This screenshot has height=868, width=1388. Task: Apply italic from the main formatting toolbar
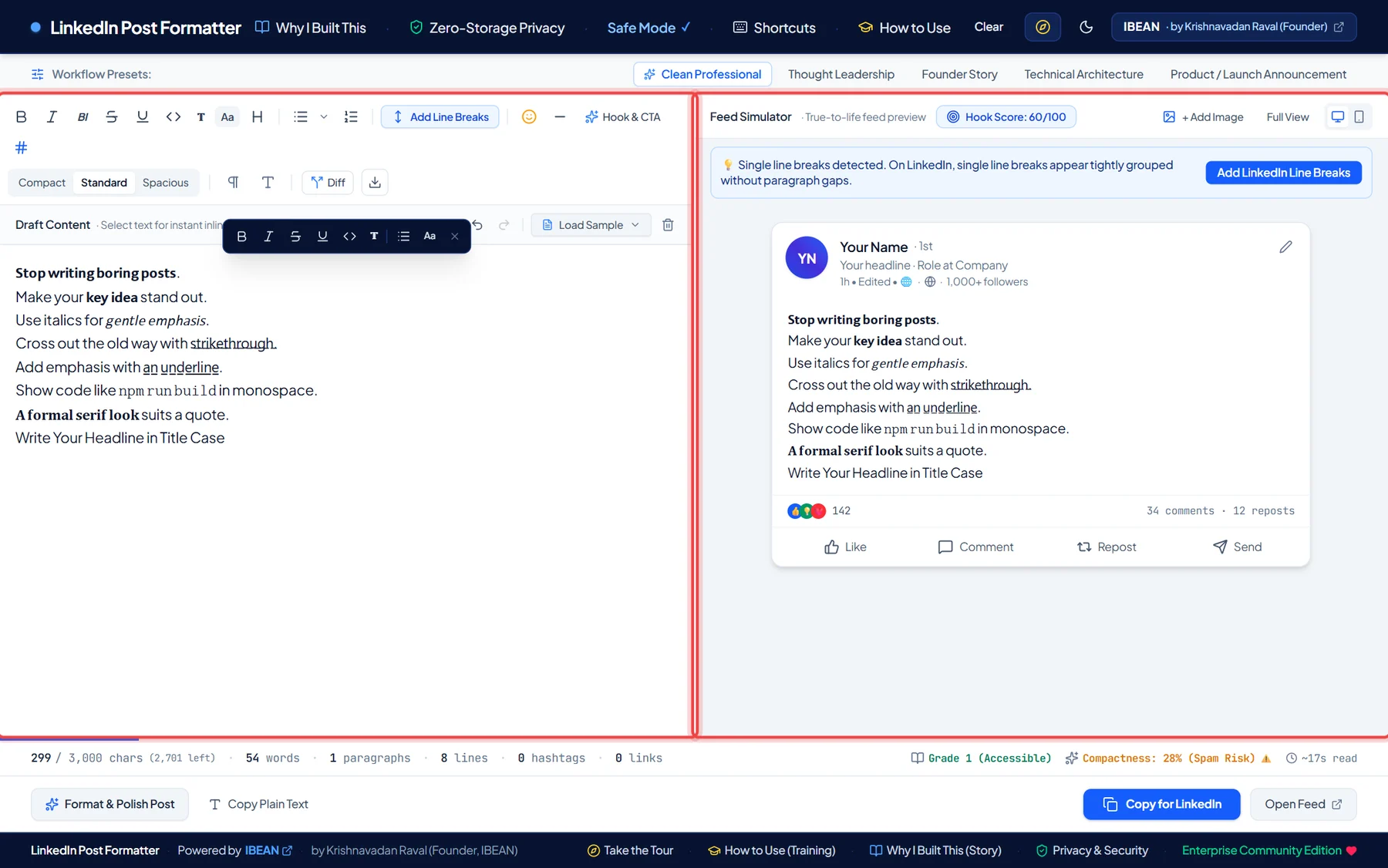click(x=52, y=117)
